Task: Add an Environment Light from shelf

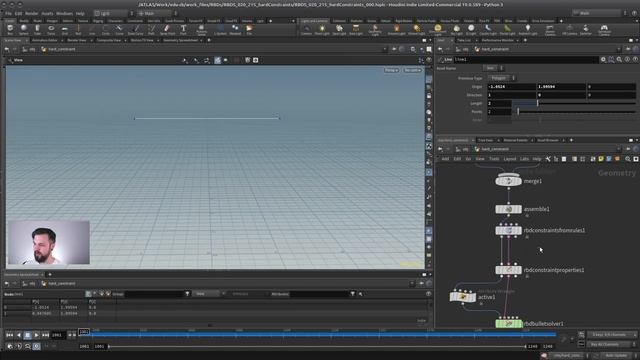Action: (x=438, y=29)
